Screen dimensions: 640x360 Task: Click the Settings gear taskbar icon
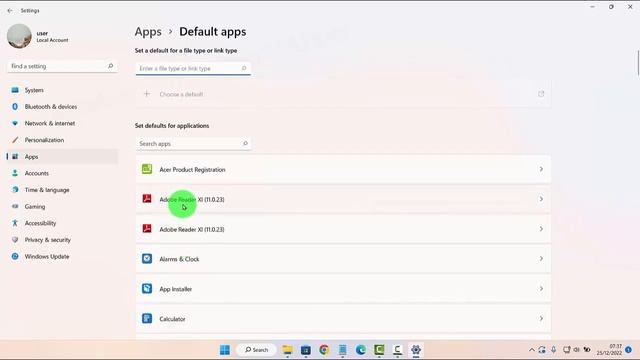tap(416, 350)
